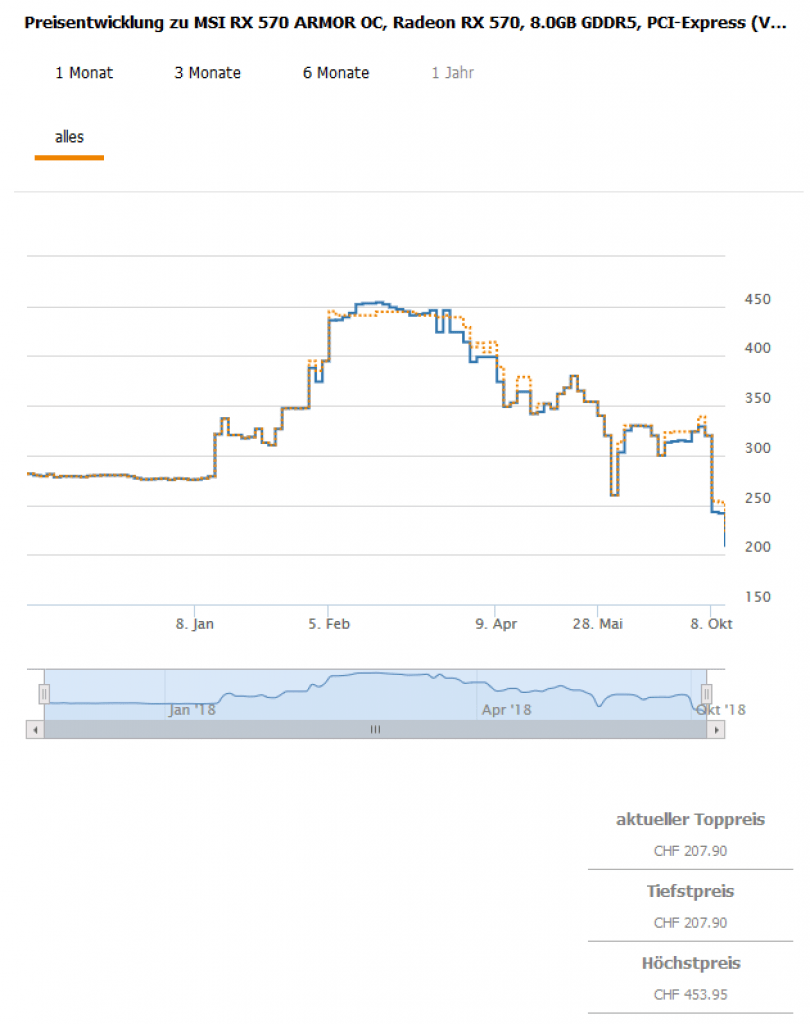Click the scrollbar left arrow
Screen dimensions: 810x1024
[x=36, y=730]
